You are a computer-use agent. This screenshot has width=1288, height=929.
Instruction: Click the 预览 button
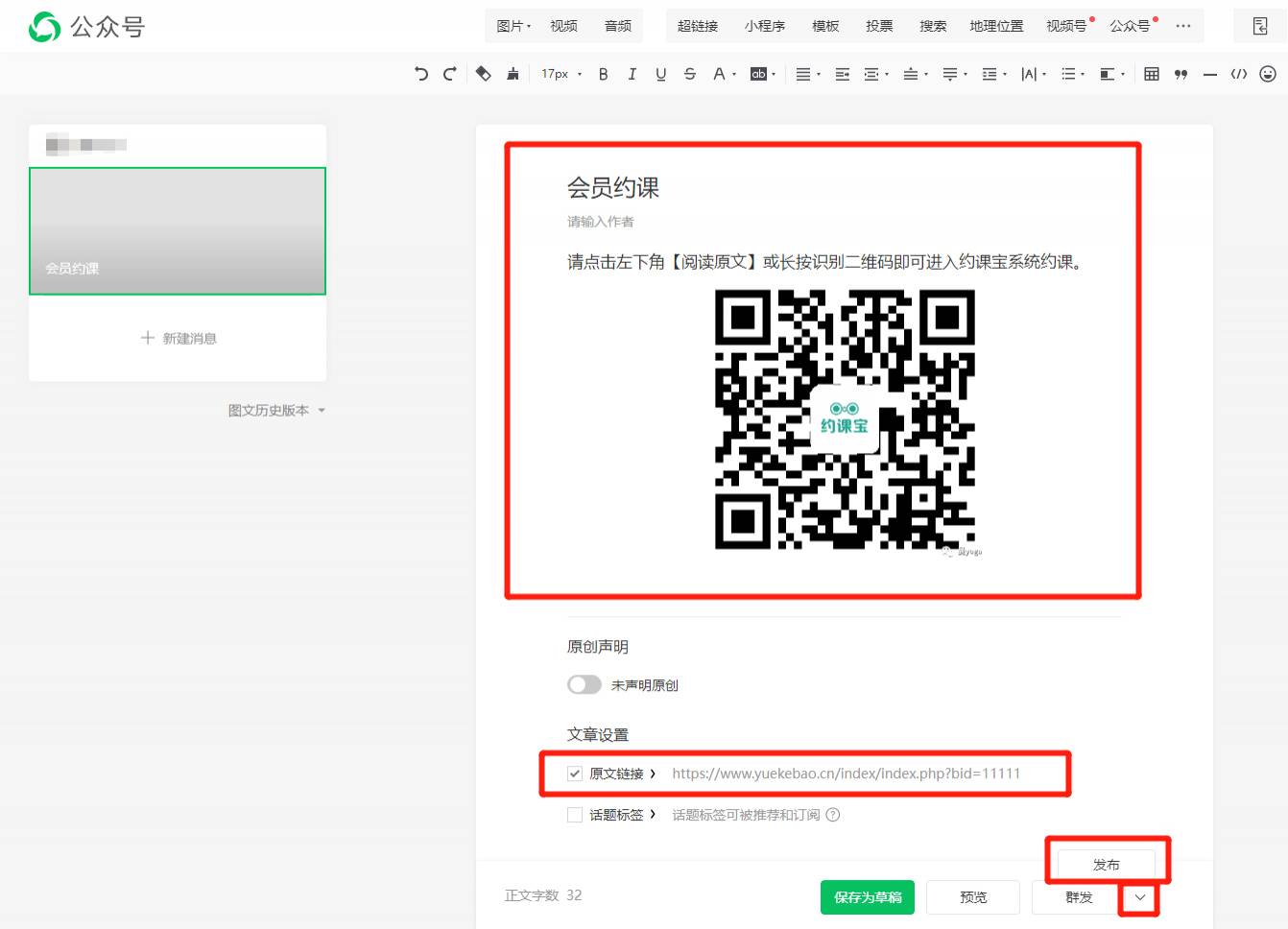coord(973,897)
